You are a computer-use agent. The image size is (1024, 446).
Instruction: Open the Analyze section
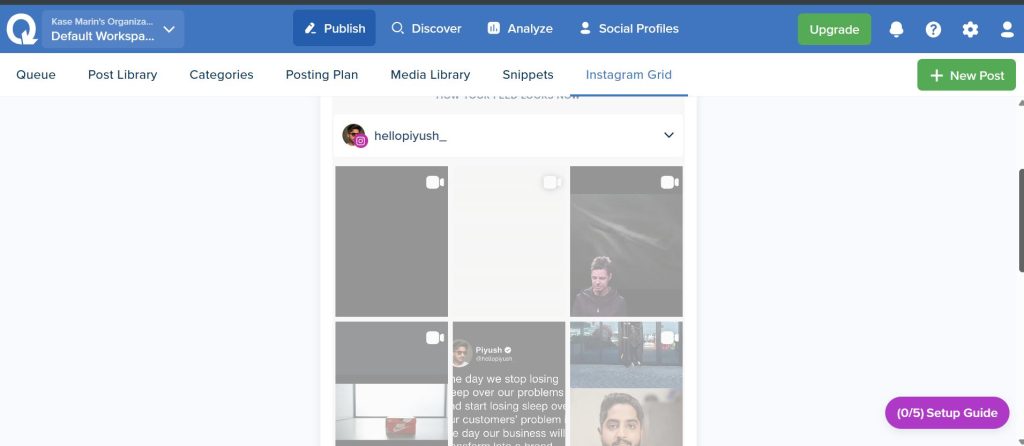point(520,28)
